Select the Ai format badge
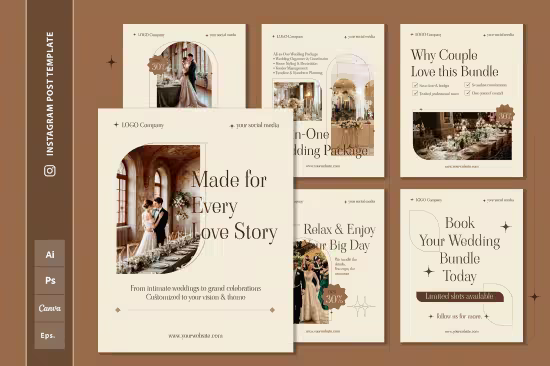Screen dimensions: 550x366 [50, 254]
